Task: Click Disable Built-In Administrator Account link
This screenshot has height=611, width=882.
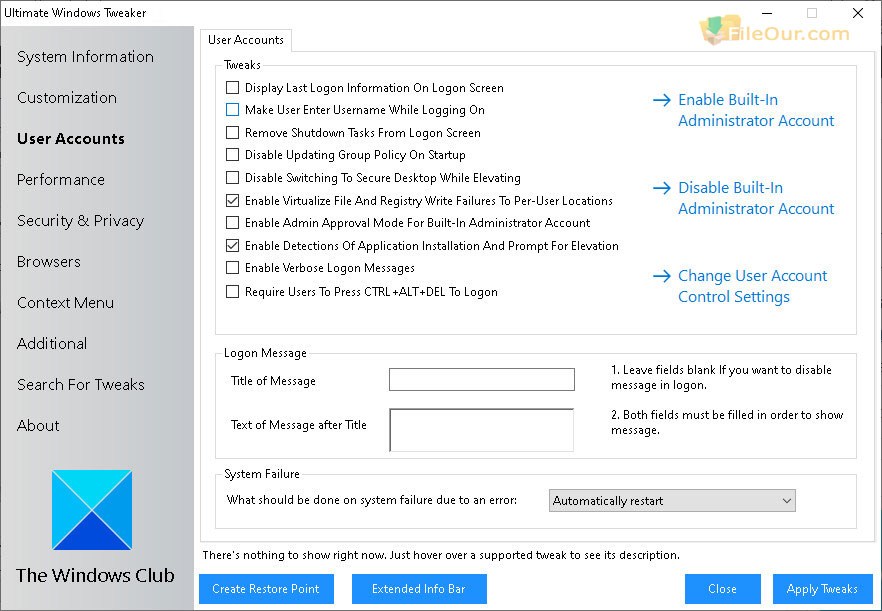Action: 756,198
